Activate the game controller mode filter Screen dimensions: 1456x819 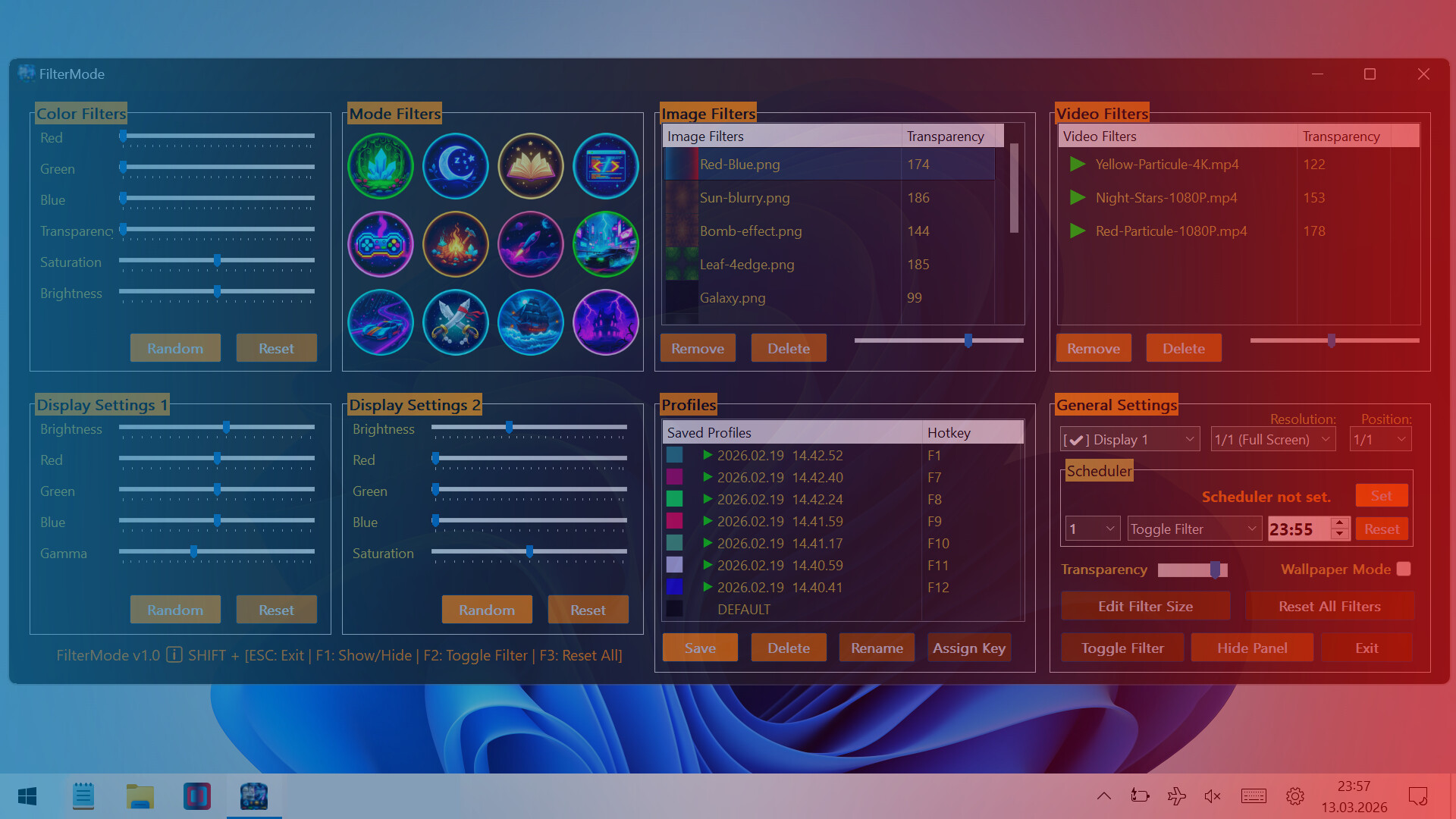click(380, 244)
